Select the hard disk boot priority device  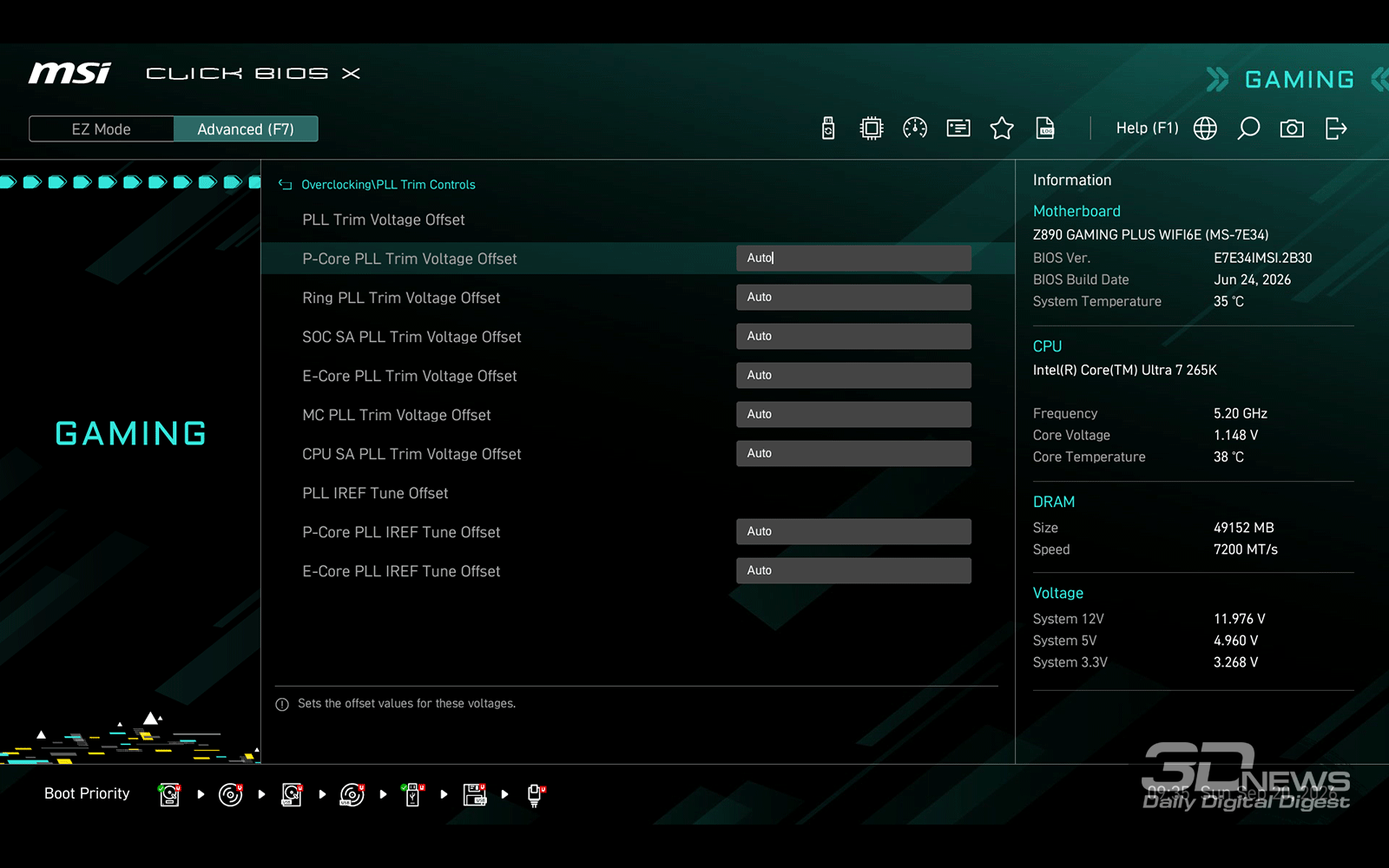(170, 794)
